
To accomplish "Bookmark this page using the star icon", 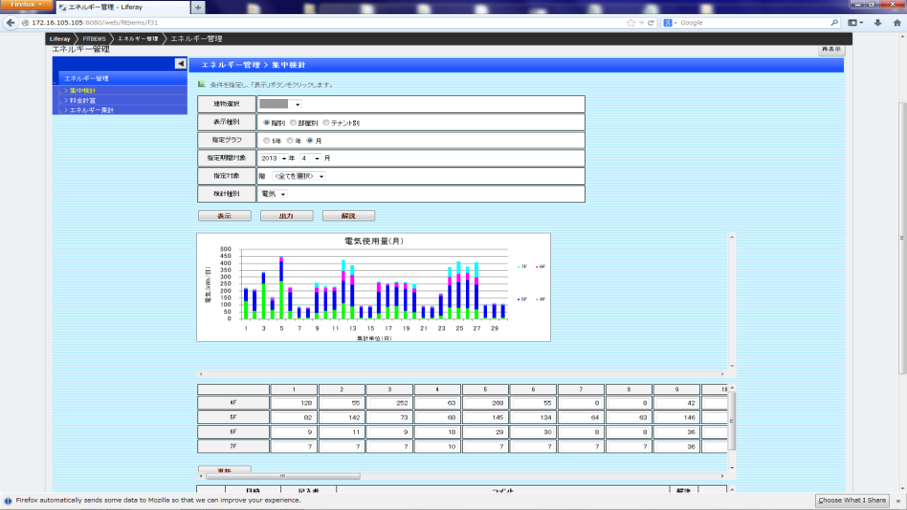I will [x=631, y=22].
